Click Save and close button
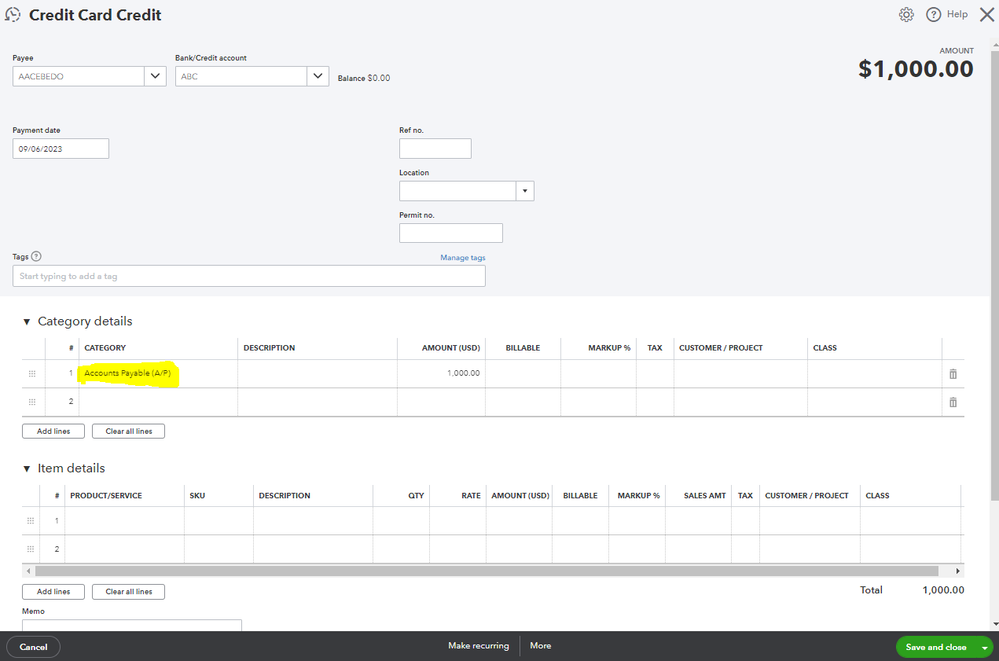Screen dimensions: 999x661 click(936, 647)
